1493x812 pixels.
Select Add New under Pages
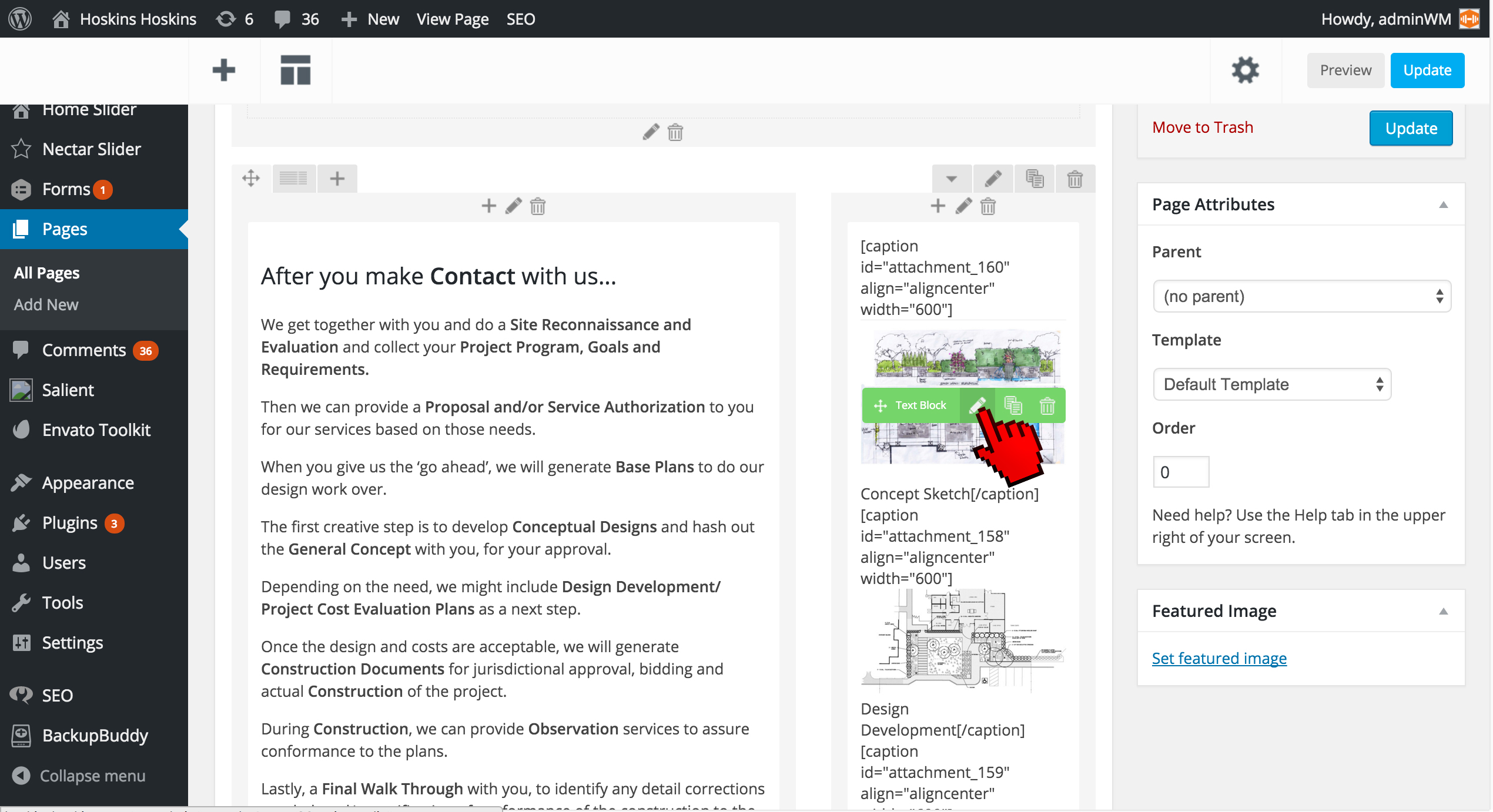(46, 304)
